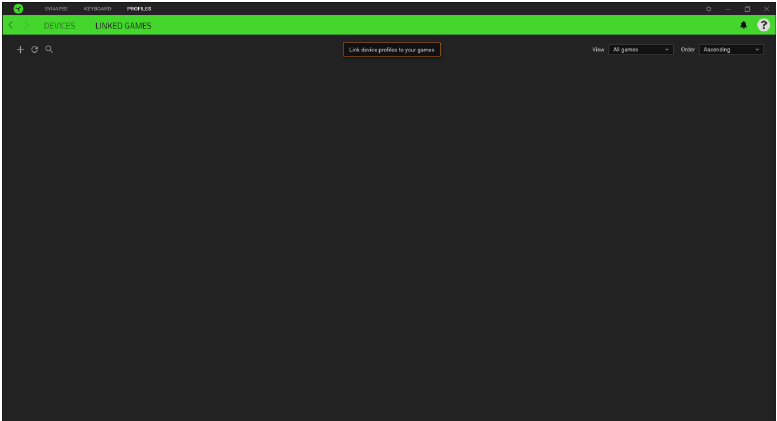Expand the Order Ascending dropdown

tap(731, 50)
